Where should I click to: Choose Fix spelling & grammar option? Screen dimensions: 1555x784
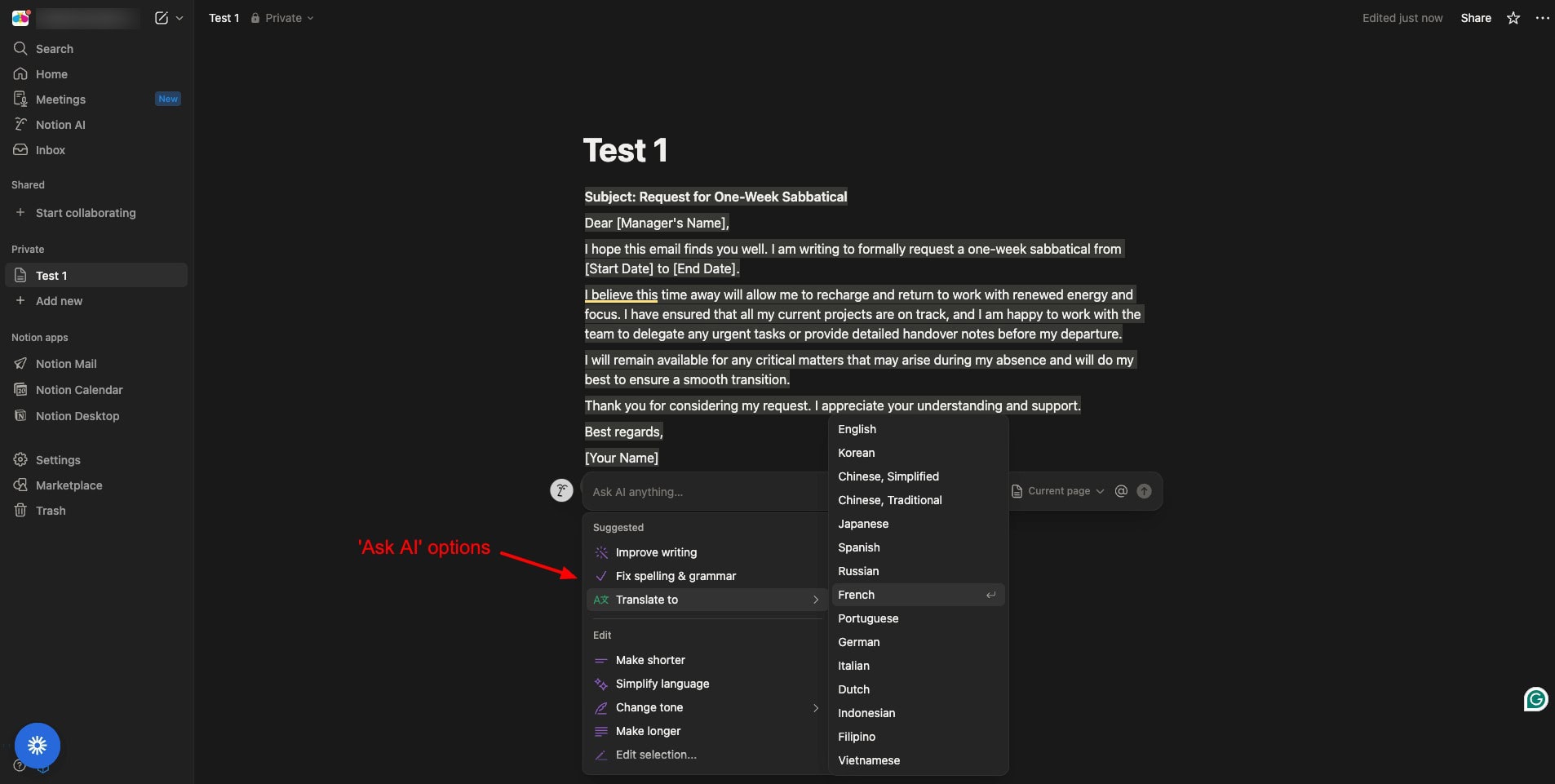coord(676,576)
